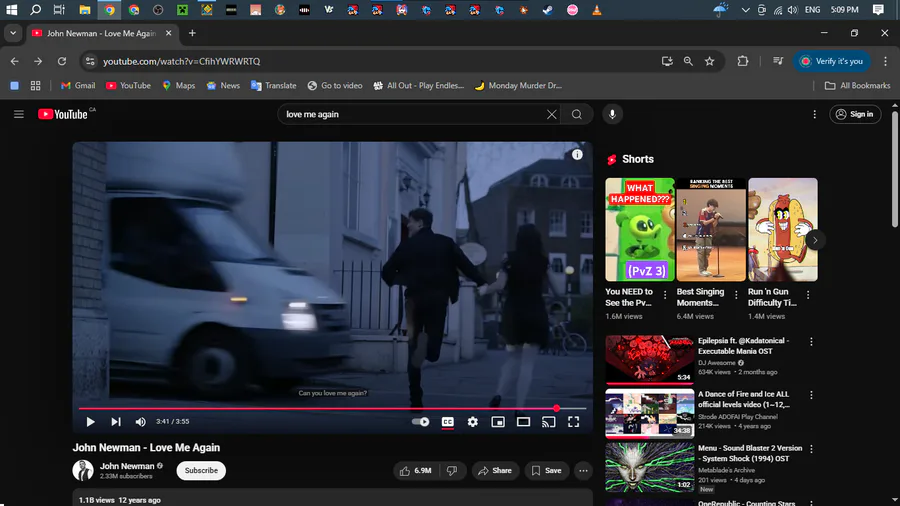Screen dimensions: 900x506
Task: Open Maps bookmark
Action: [x=179, y=85]
